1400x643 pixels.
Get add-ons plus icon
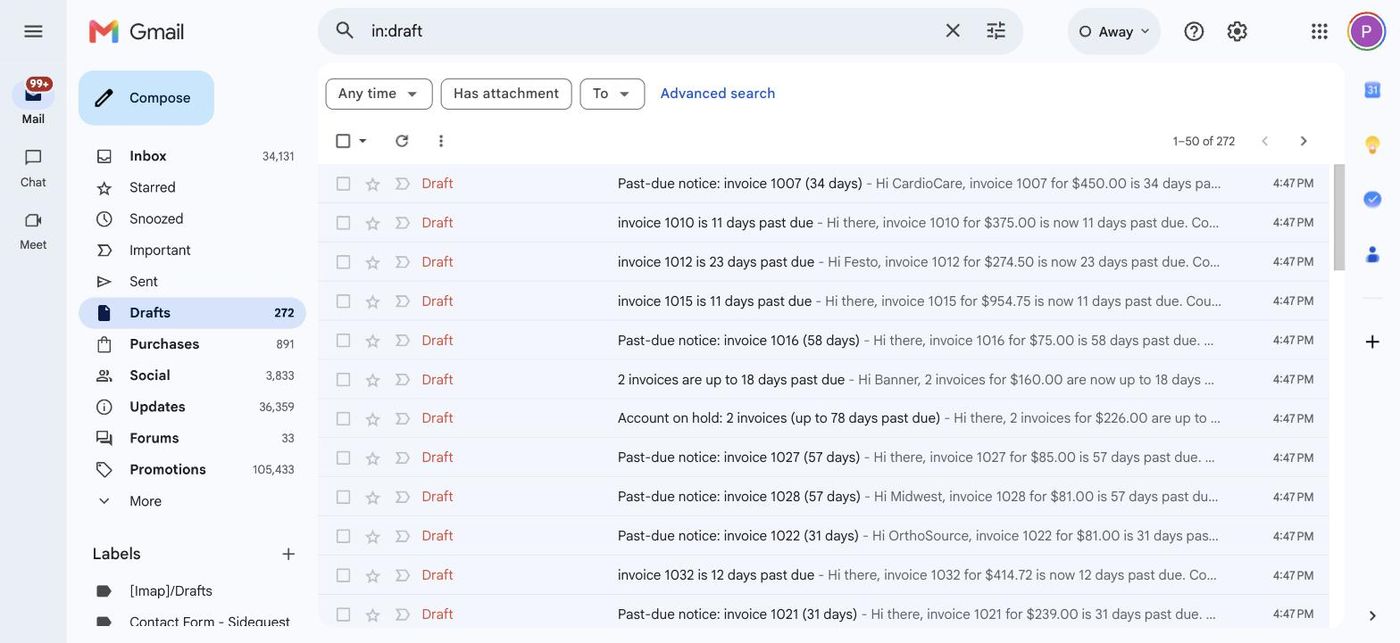[1372, 342]
